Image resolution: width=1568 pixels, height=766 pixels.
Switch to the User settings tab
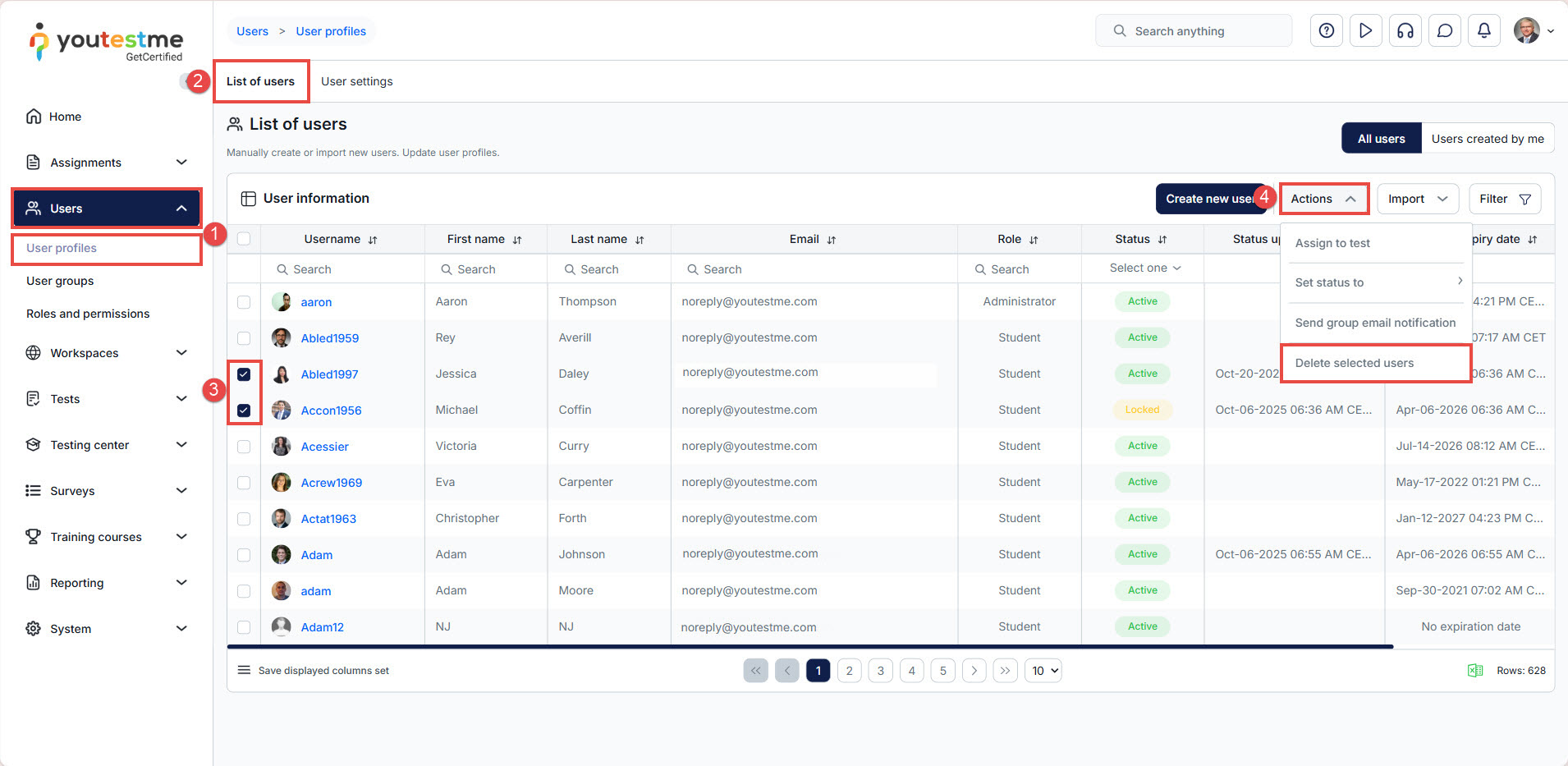356,81
